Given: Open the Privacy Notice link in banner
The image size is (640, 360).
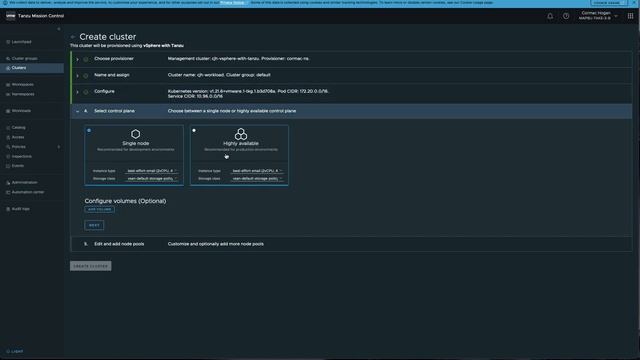Looking at the screenshot, I should (x=232, y=3).
